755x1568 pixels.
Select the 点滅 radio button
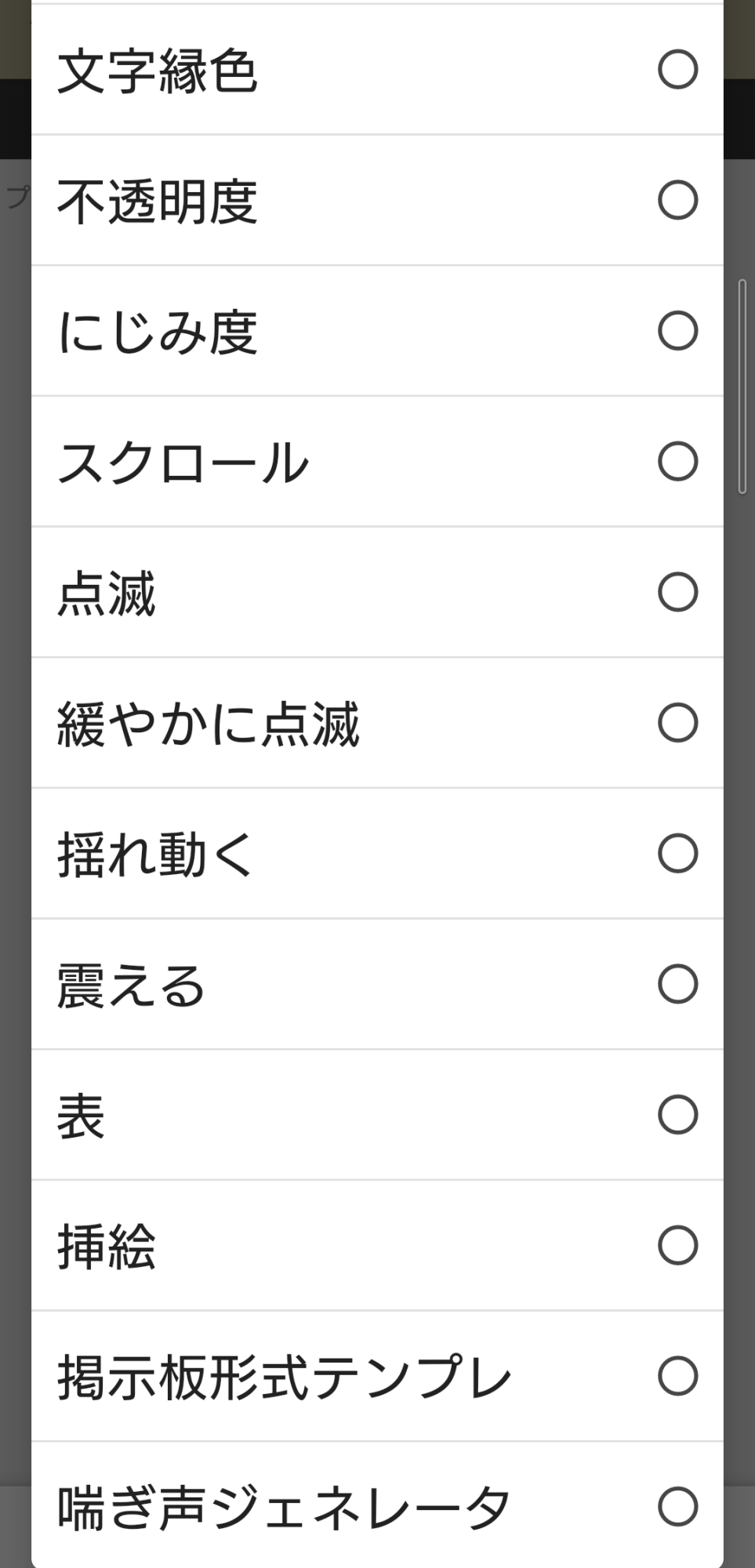(x=677, y=592)
